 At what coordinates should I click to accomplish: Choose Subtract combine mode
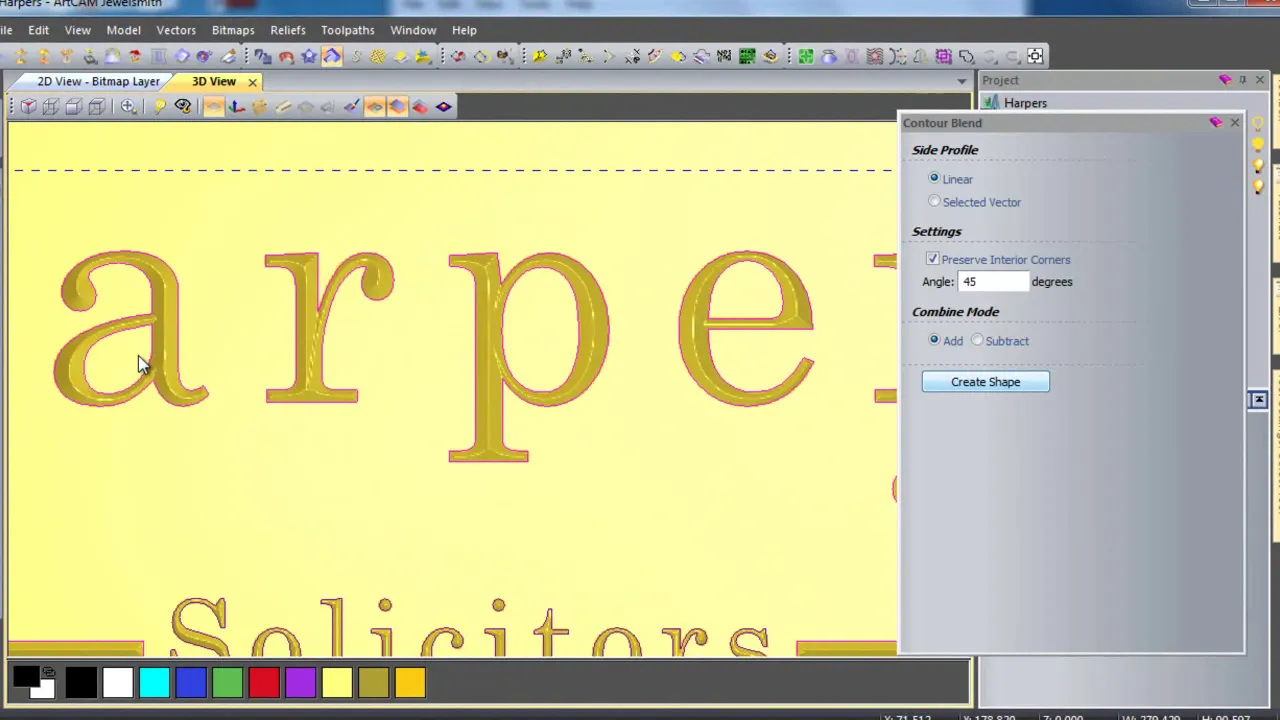(977, 340)
